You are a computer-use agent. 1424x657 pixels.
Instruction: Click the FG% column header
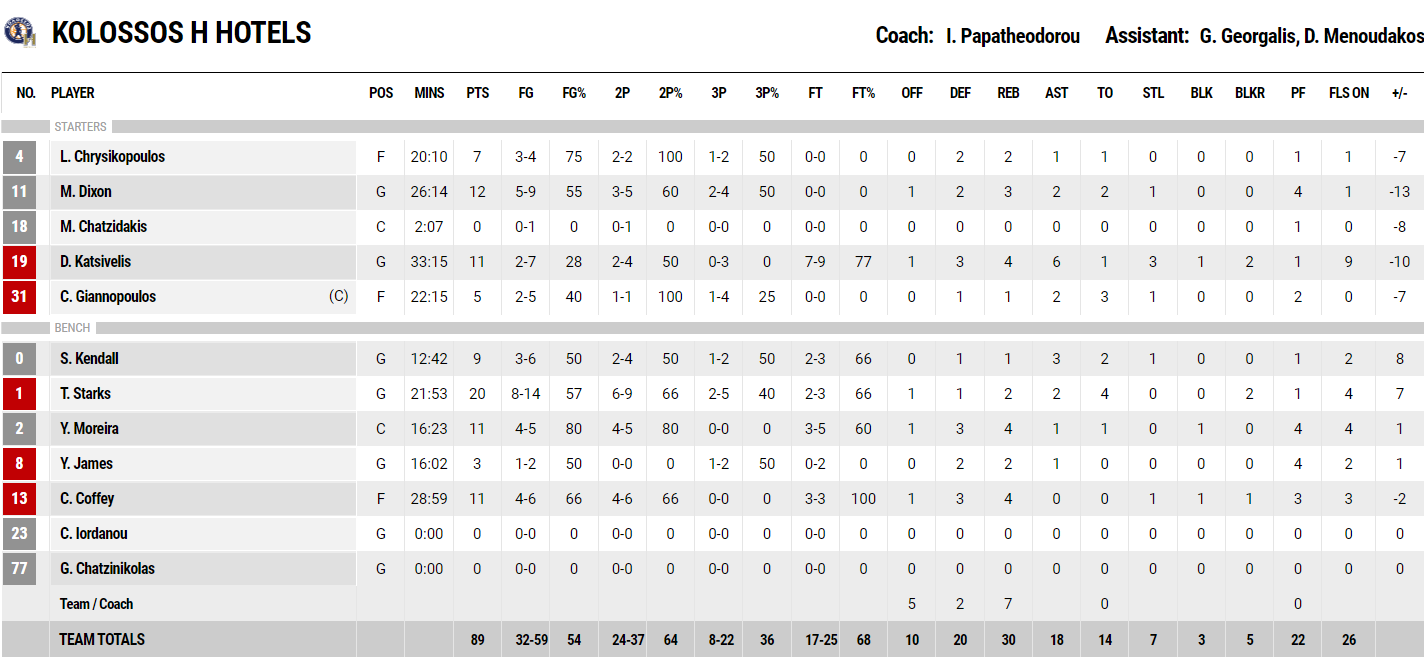point(574,93)
